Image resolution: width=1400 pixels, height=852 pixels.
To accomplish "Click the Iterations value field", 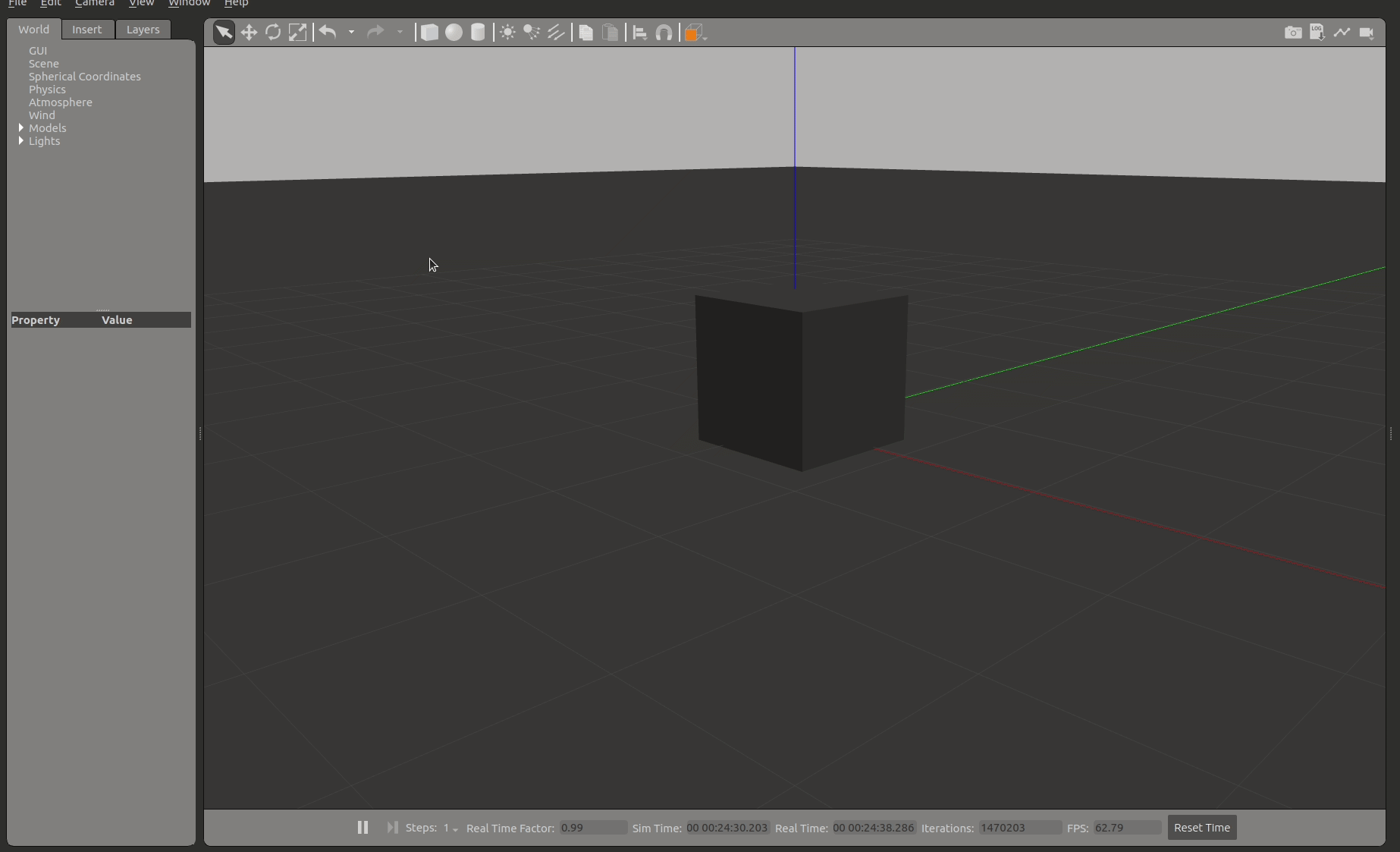I will pos(1020,828).
